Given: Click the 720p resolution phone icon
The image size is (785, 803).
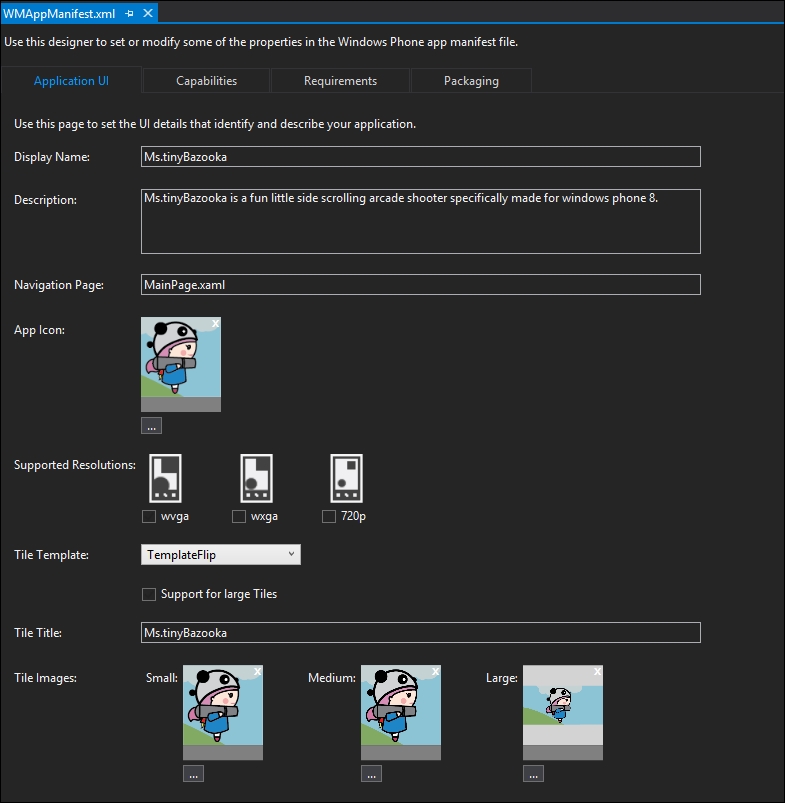Looking at the screenshot, I should [x=347, y=478].
